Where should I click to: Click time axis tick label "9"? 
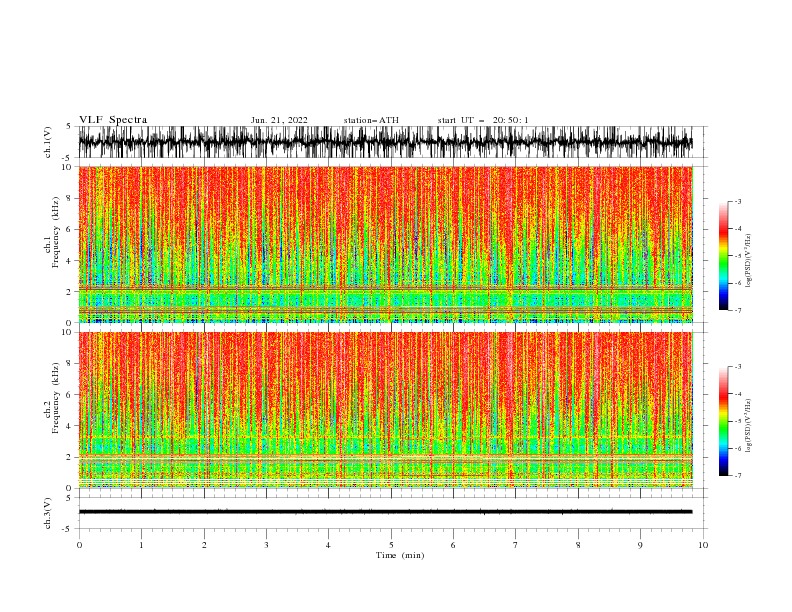(640, 545)
